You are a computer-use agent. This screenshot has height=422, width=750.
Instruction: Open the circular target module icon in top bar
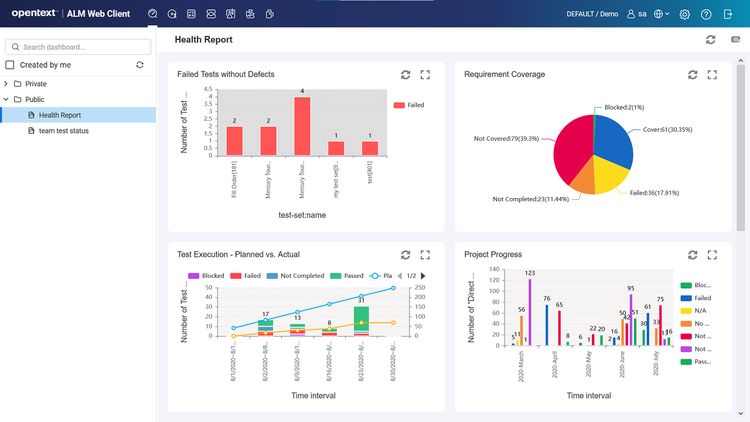(172, 14)
